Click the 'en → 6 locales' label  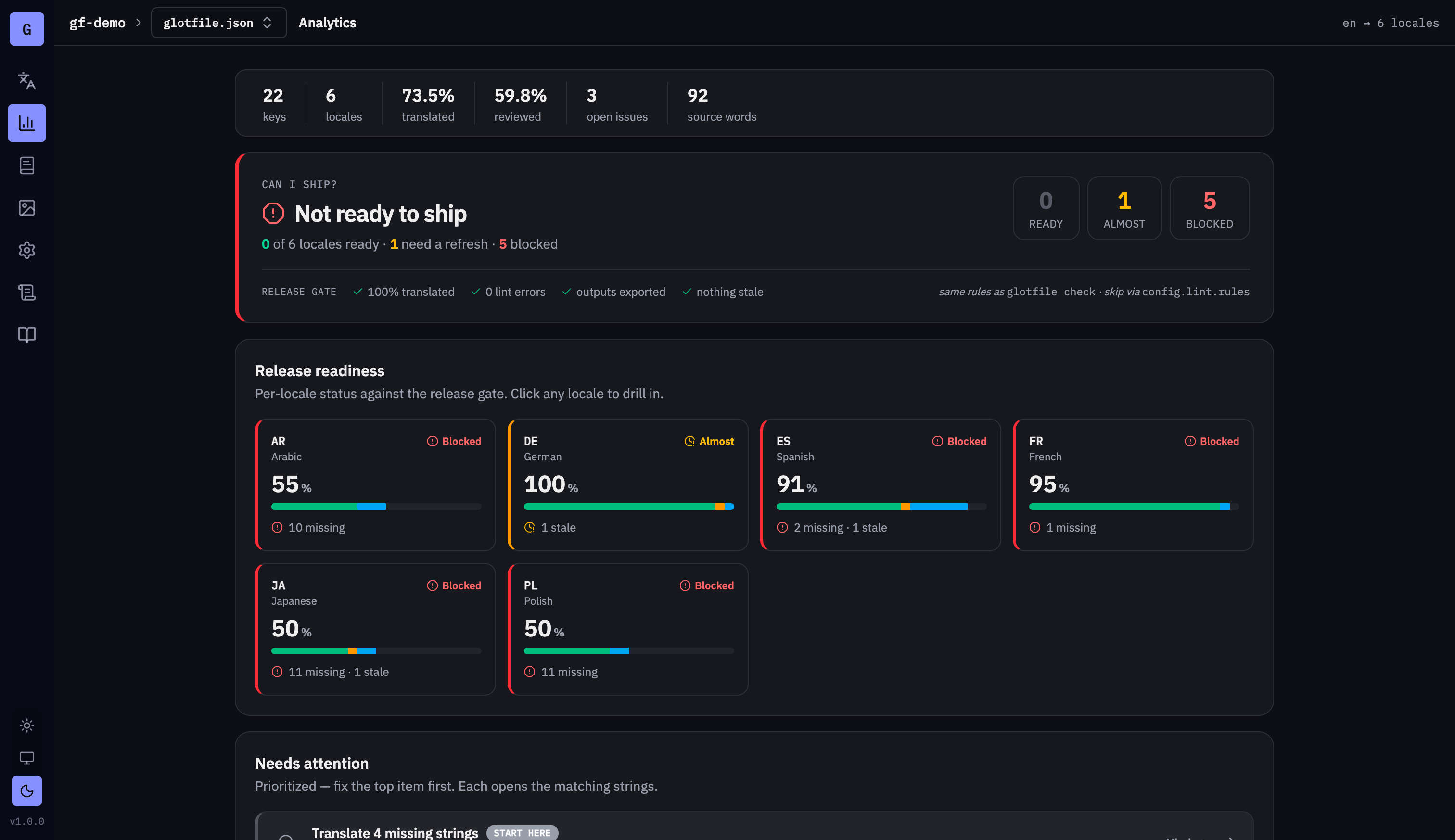(1391, 23)
